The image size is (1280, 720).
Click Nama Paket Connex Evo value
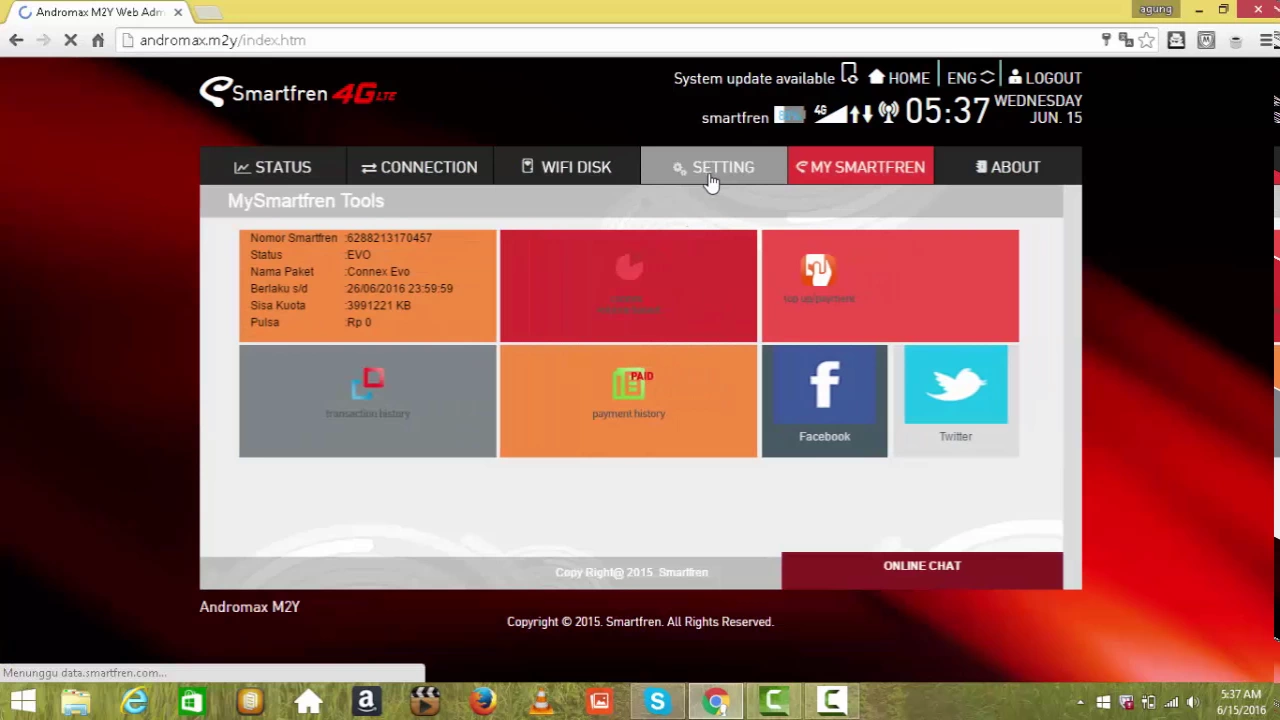point(378,271)
